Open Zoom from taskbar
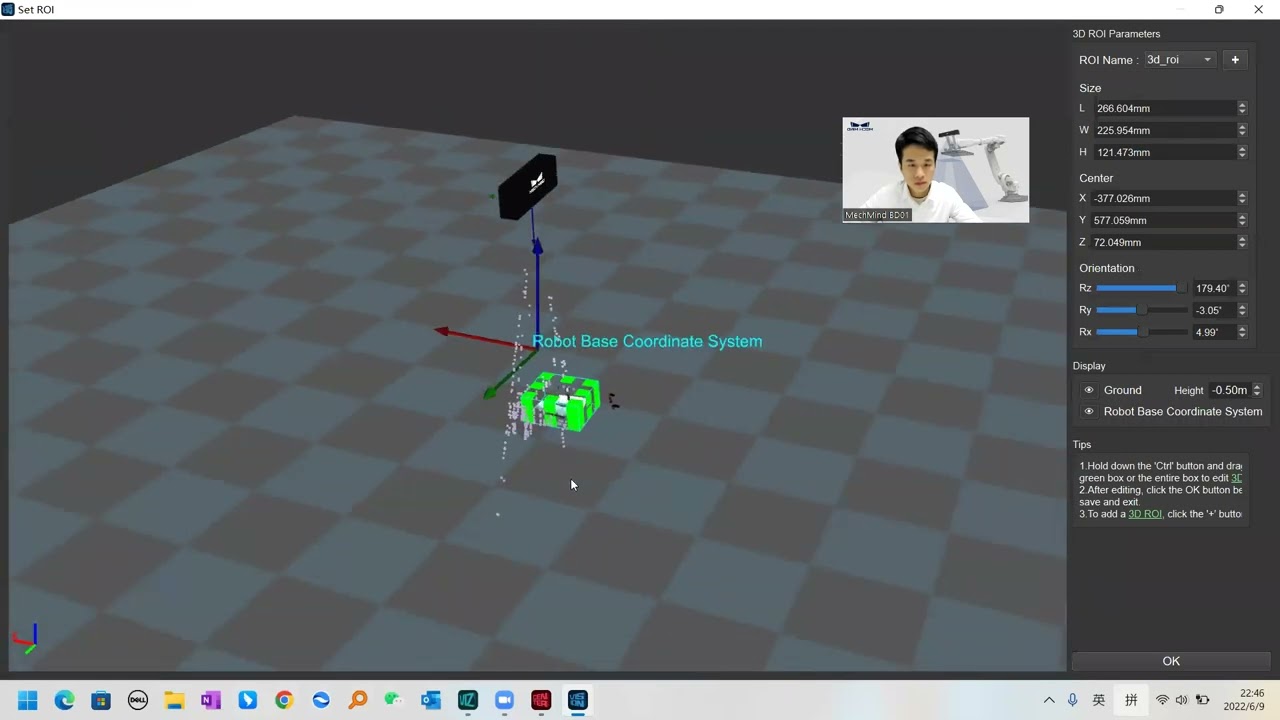Image resolution: width=1280 pixels, height=720 pixels. tap(504, 700)
